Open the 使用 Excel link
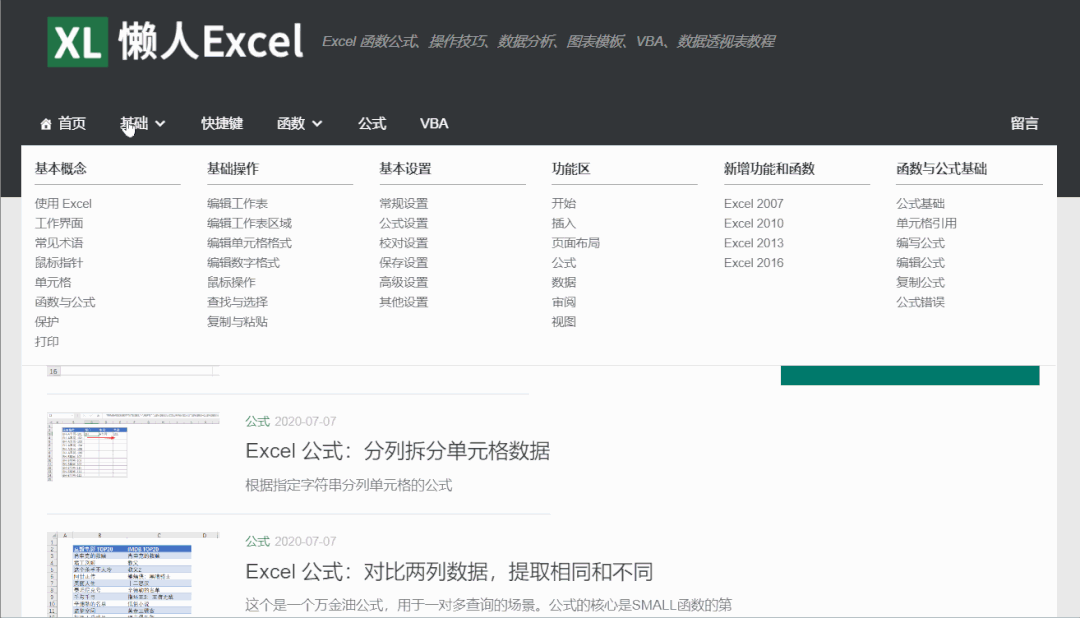 pyautogui.click(x=63, y=203)
